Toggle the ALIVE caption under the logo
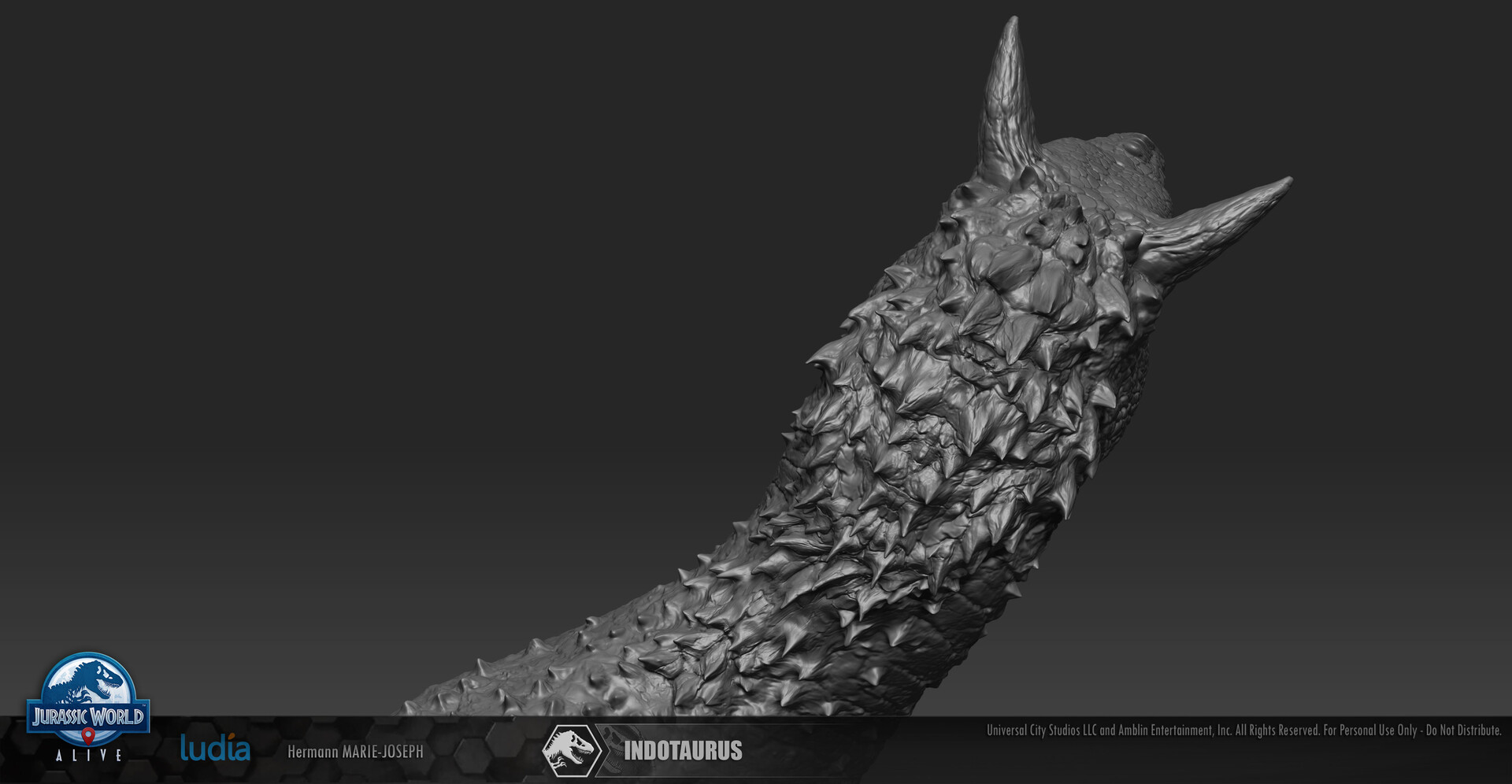 [x=89, y=756]
